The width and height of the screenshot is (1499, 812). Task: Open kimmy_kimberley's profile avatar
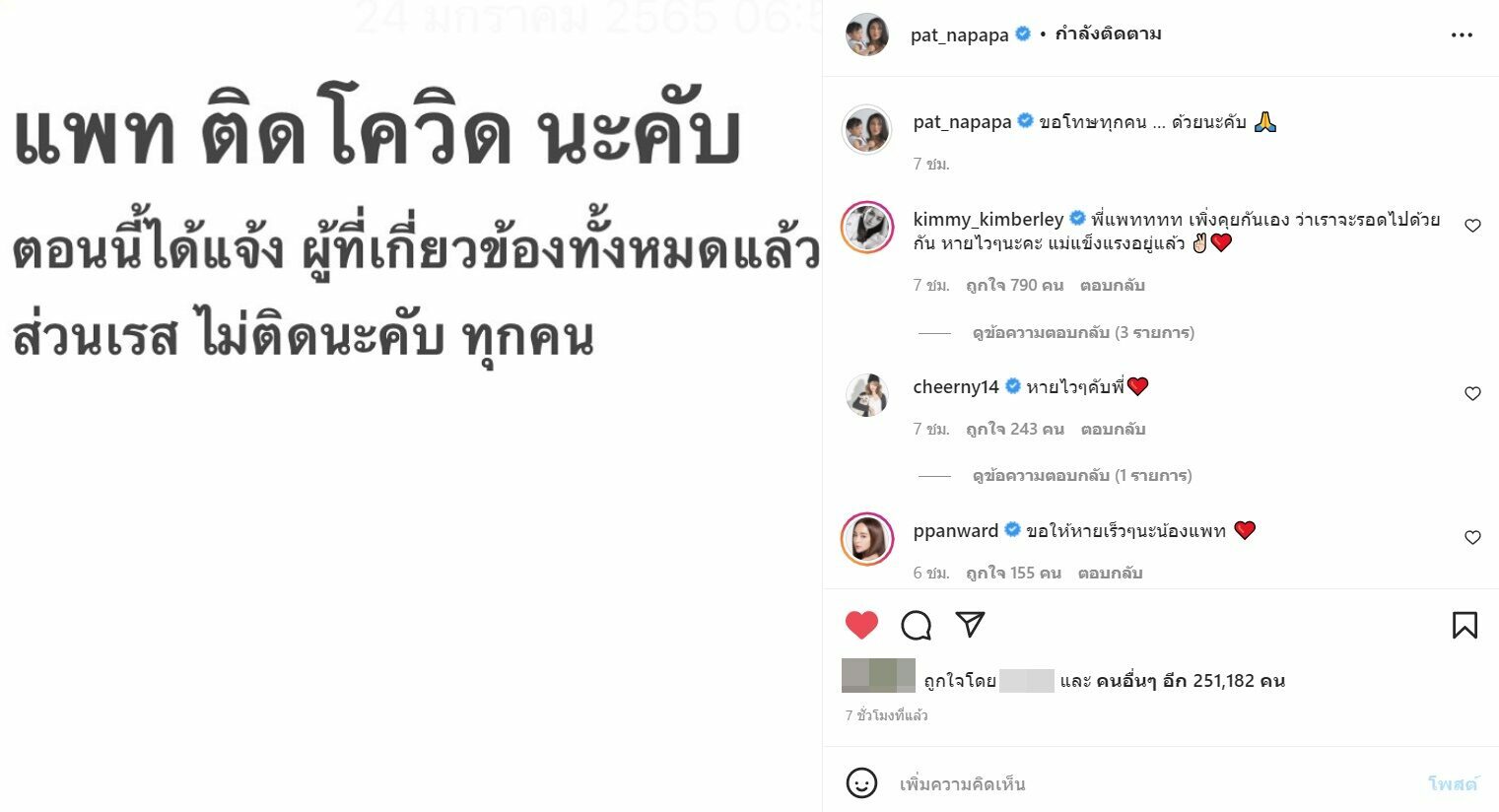[x=867, y=227]
